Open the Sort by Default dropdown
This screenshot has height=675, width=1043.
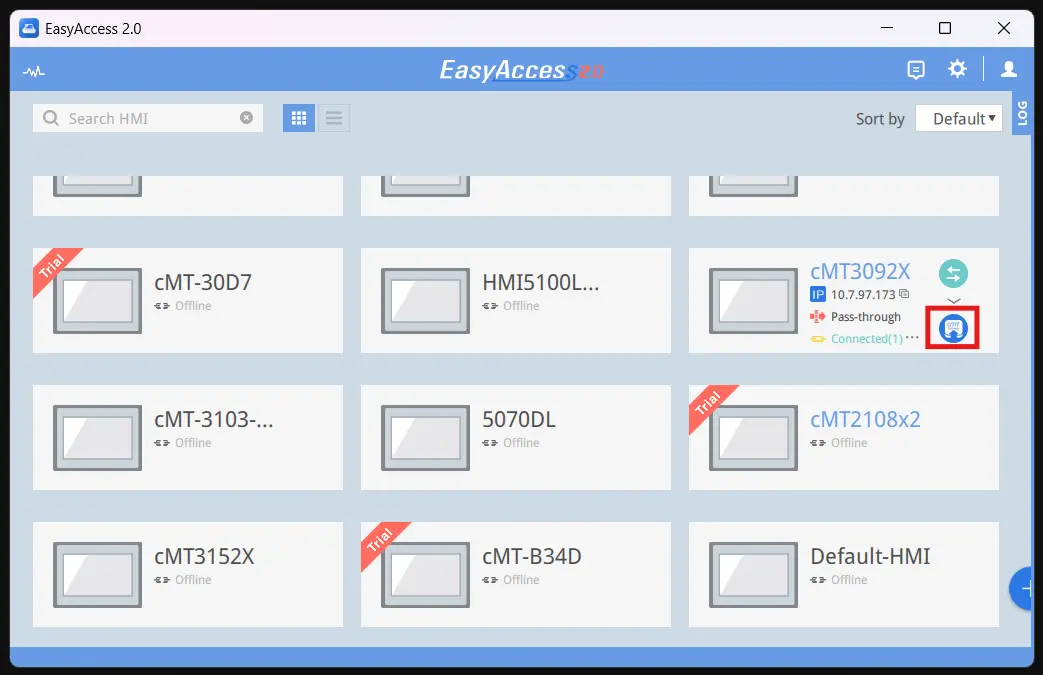pyautogui.click(x=959, y=117)
